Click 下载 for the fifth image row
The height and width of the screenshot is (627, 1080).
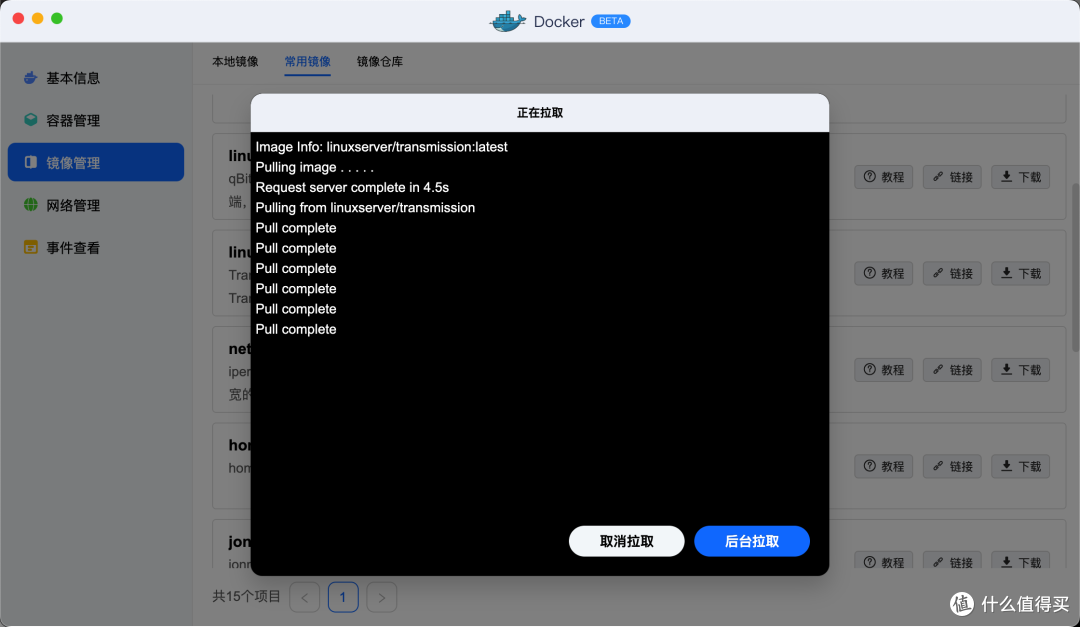pyautogui.click(x=1020, y=561)
